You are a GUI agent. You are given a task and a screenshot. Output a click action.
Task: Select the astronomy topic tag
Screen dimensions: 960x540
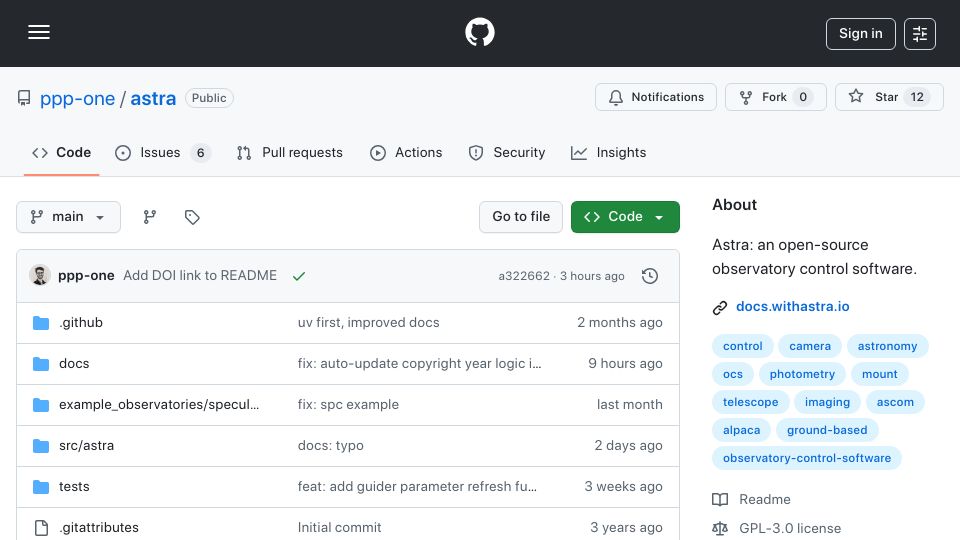tap(887, 347)
